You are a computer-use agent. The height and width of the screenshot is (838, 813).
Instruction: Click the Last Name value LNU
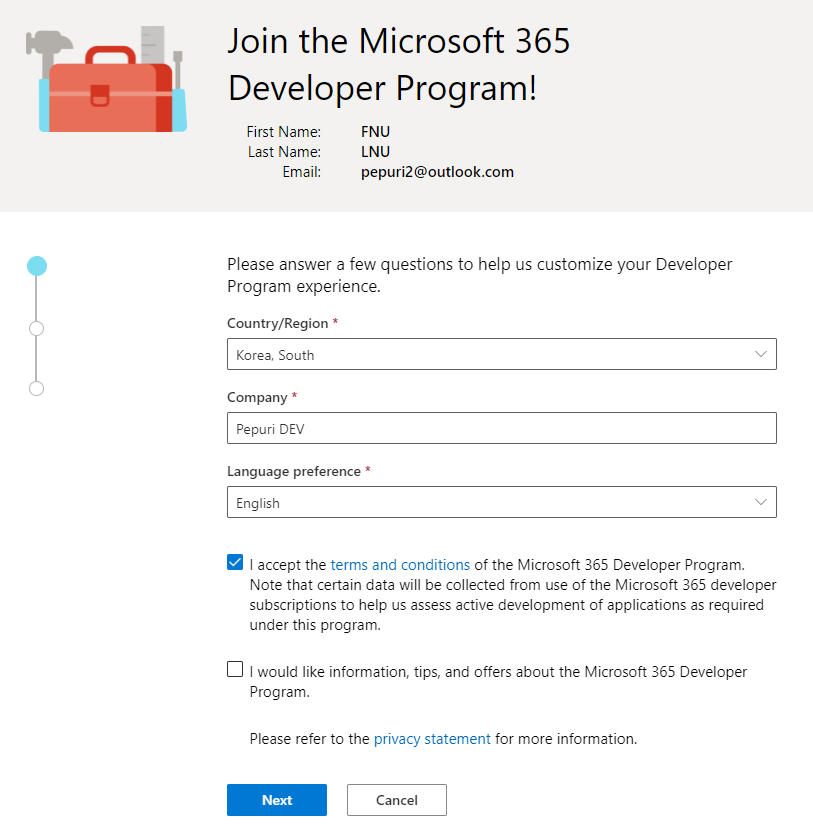(x=375, y=152)
